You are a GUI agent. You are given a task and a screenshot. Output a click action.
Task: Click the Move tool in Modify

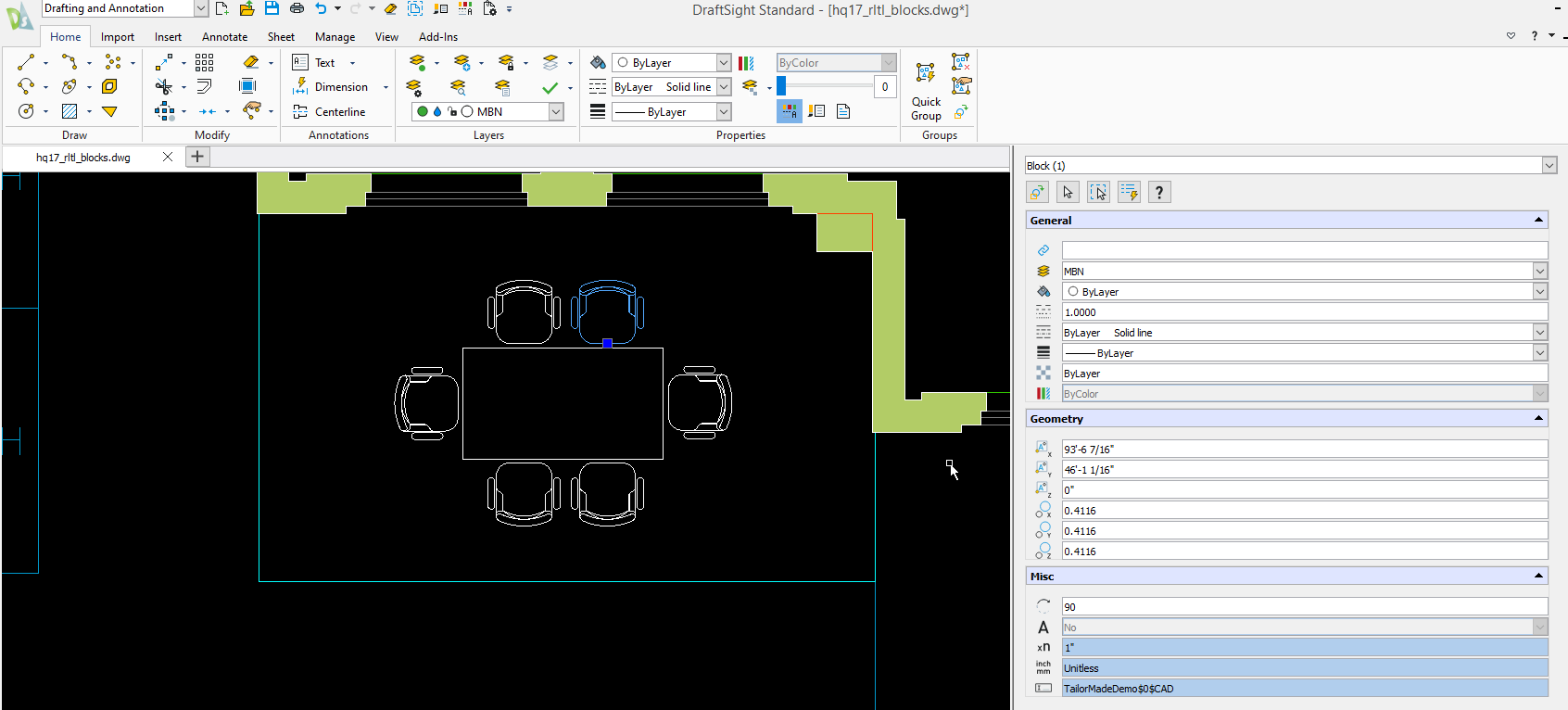click(164, 62)
